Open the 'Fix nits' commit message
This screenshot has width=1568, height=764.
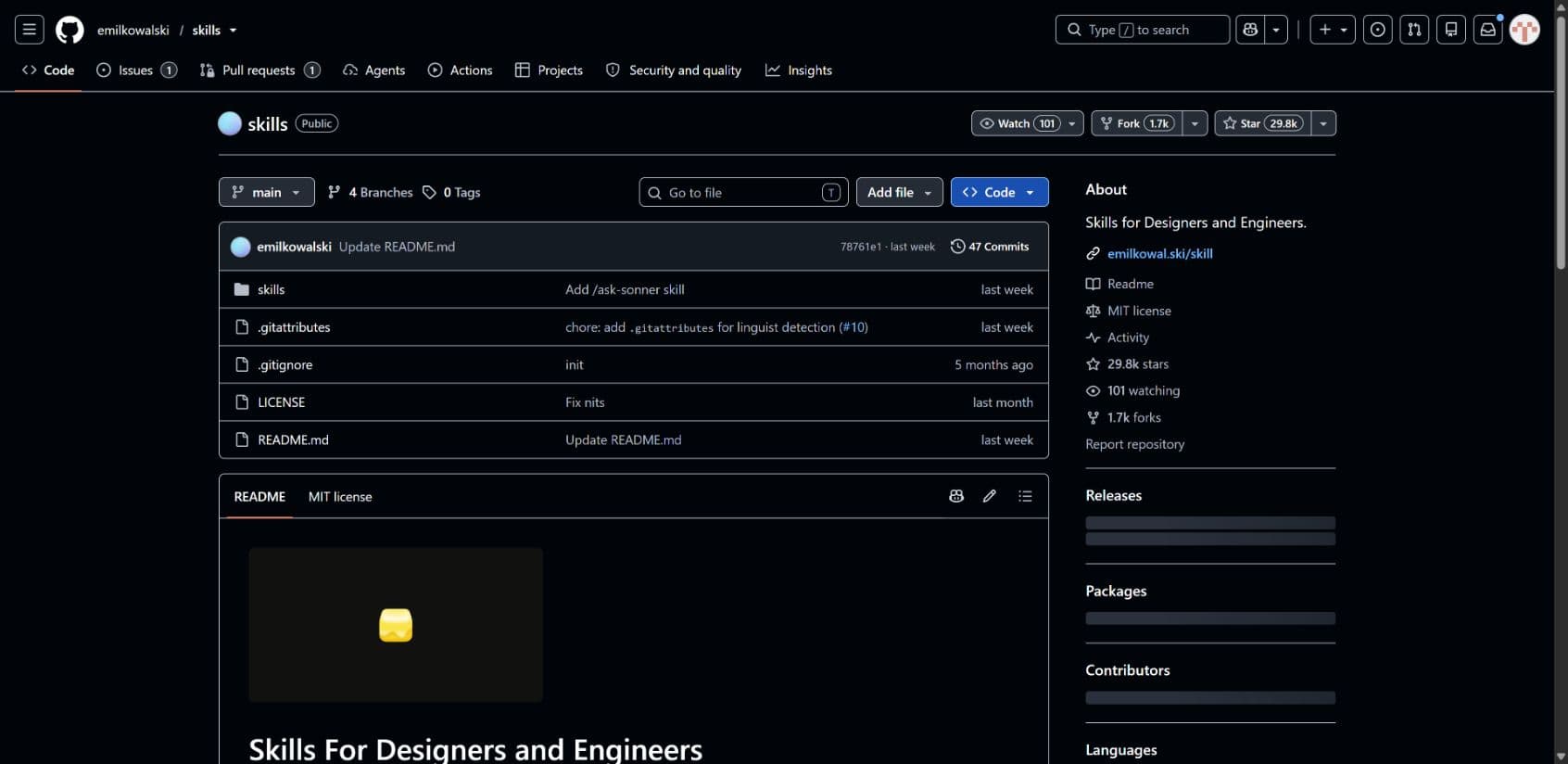tap(585, 402)
